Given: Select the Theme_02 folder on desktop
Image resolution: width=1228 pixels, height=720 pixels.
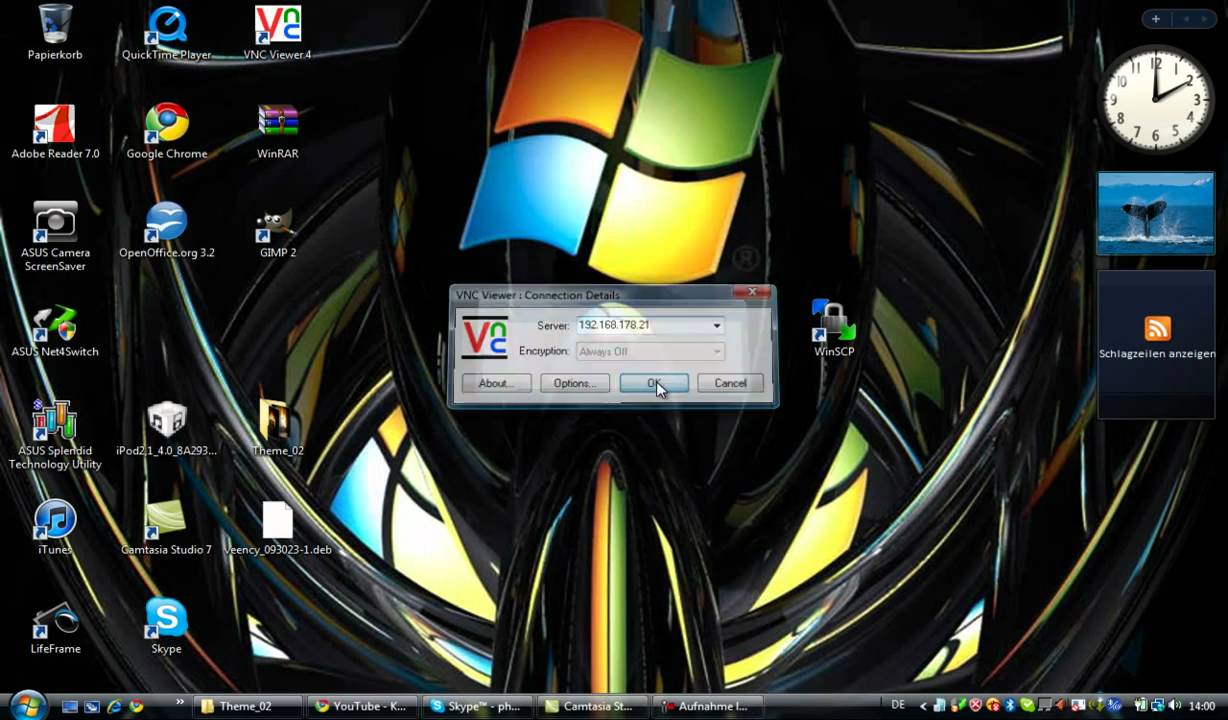Looking at the screenshot, I should pos(277,428).
